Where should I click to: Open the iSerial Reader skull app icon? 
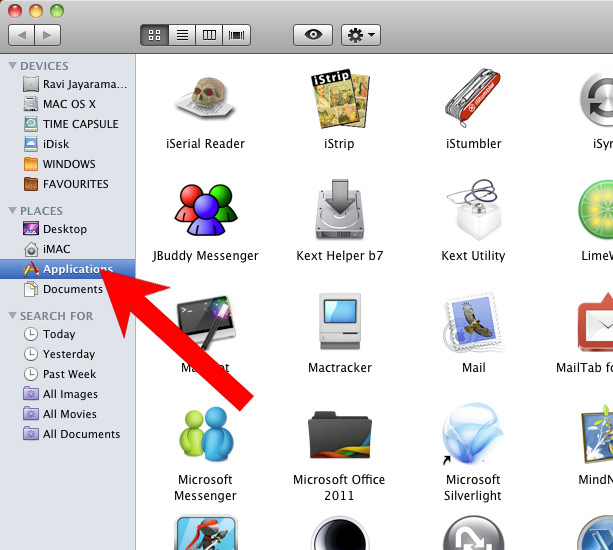205,98
